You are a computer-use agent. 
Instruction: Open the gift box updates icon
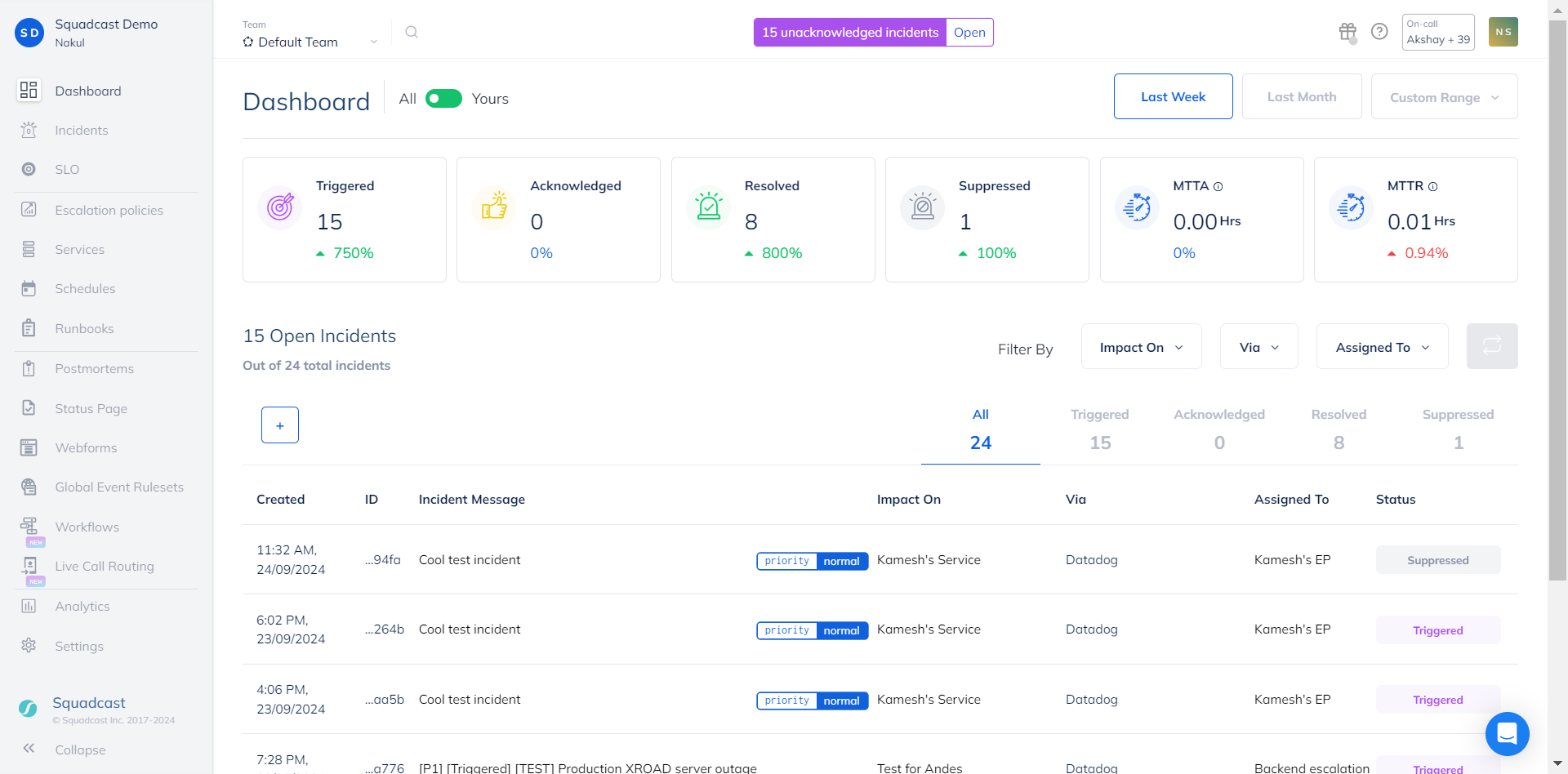click(x=1347, y=32)
